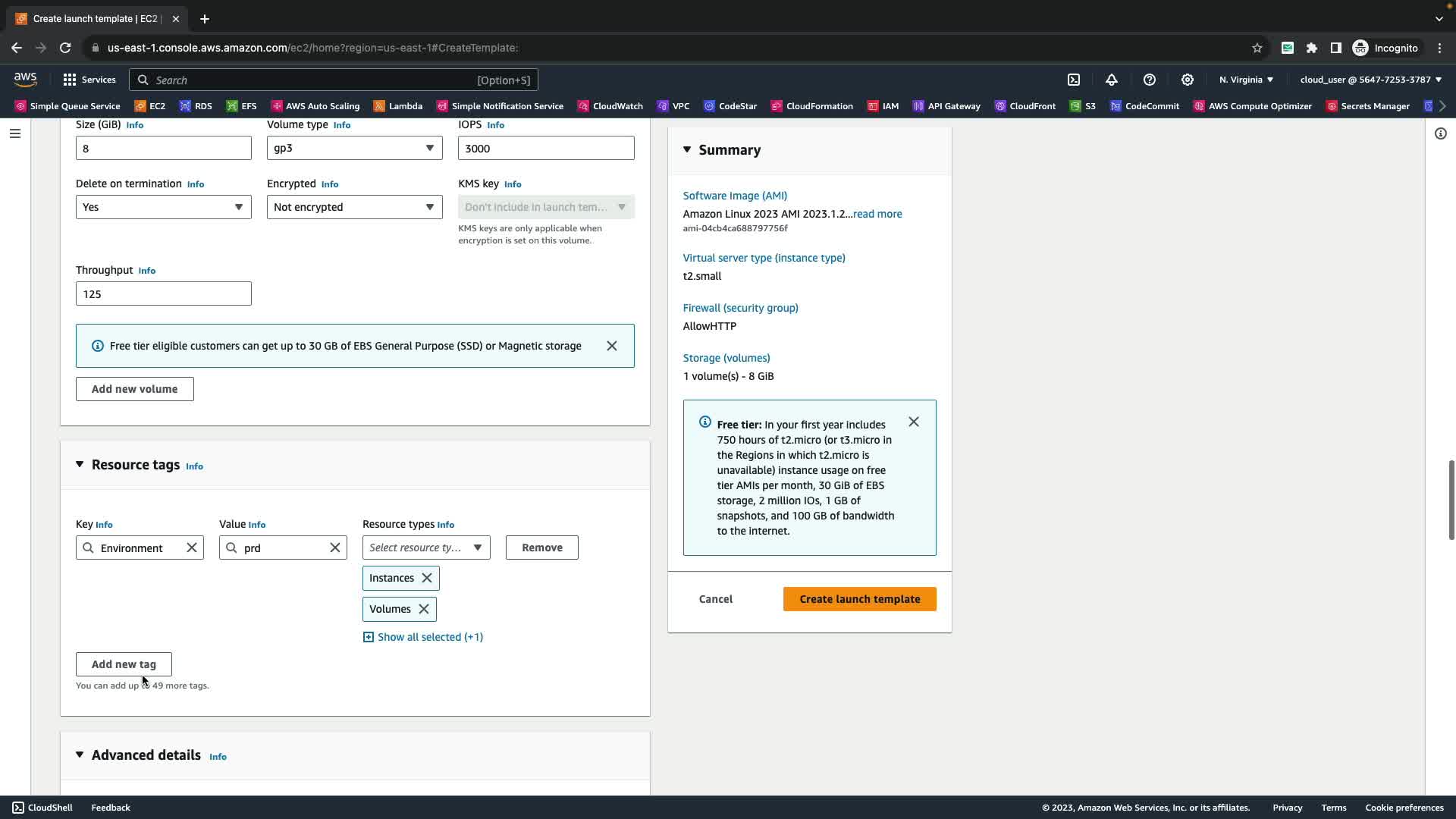Collapse the Resource tags section
Image resolution: width=1456 pixels, height=819 pixels.
80,465
